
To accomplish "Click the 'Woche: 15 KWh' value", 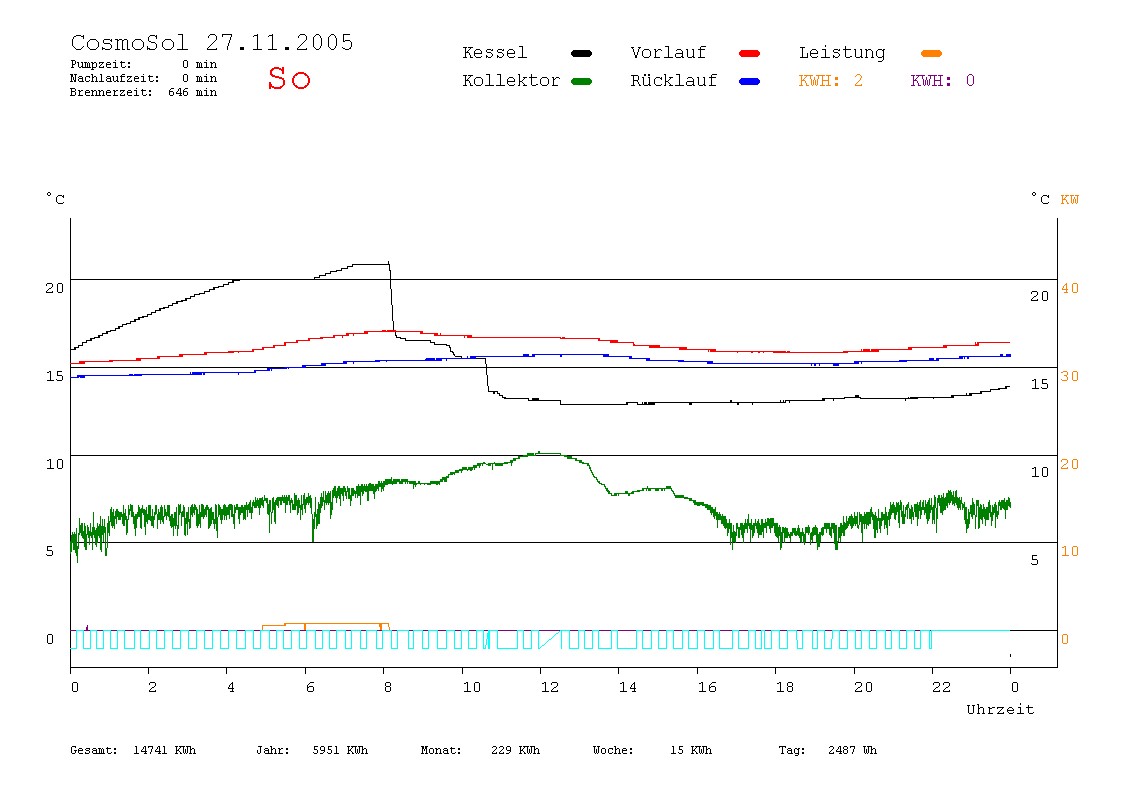I will pyautogui.click(x=652, y=750).
